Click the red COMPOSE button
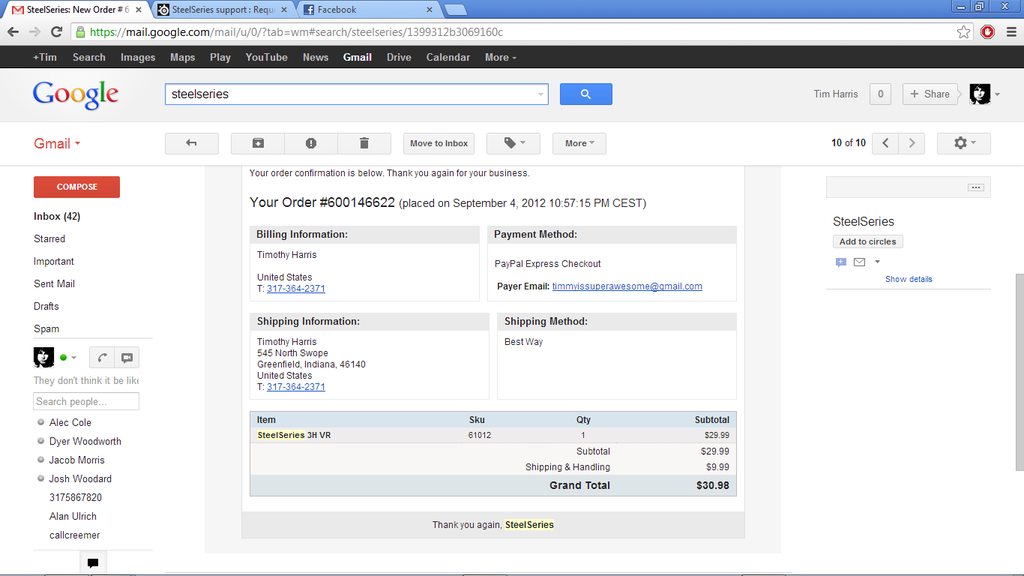 [76, 187]
